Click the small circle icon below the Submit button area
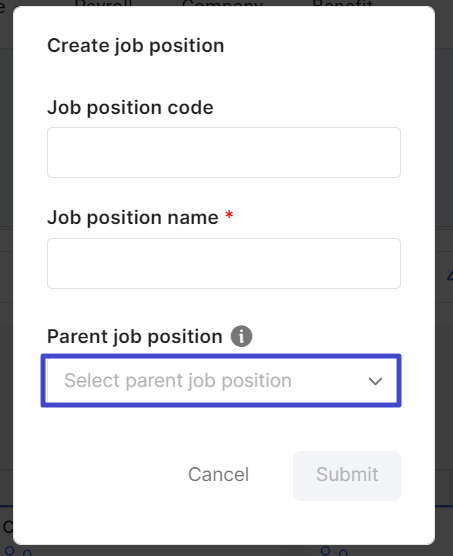Viewport: 453px width, 556px height. (x=325, y=551)
